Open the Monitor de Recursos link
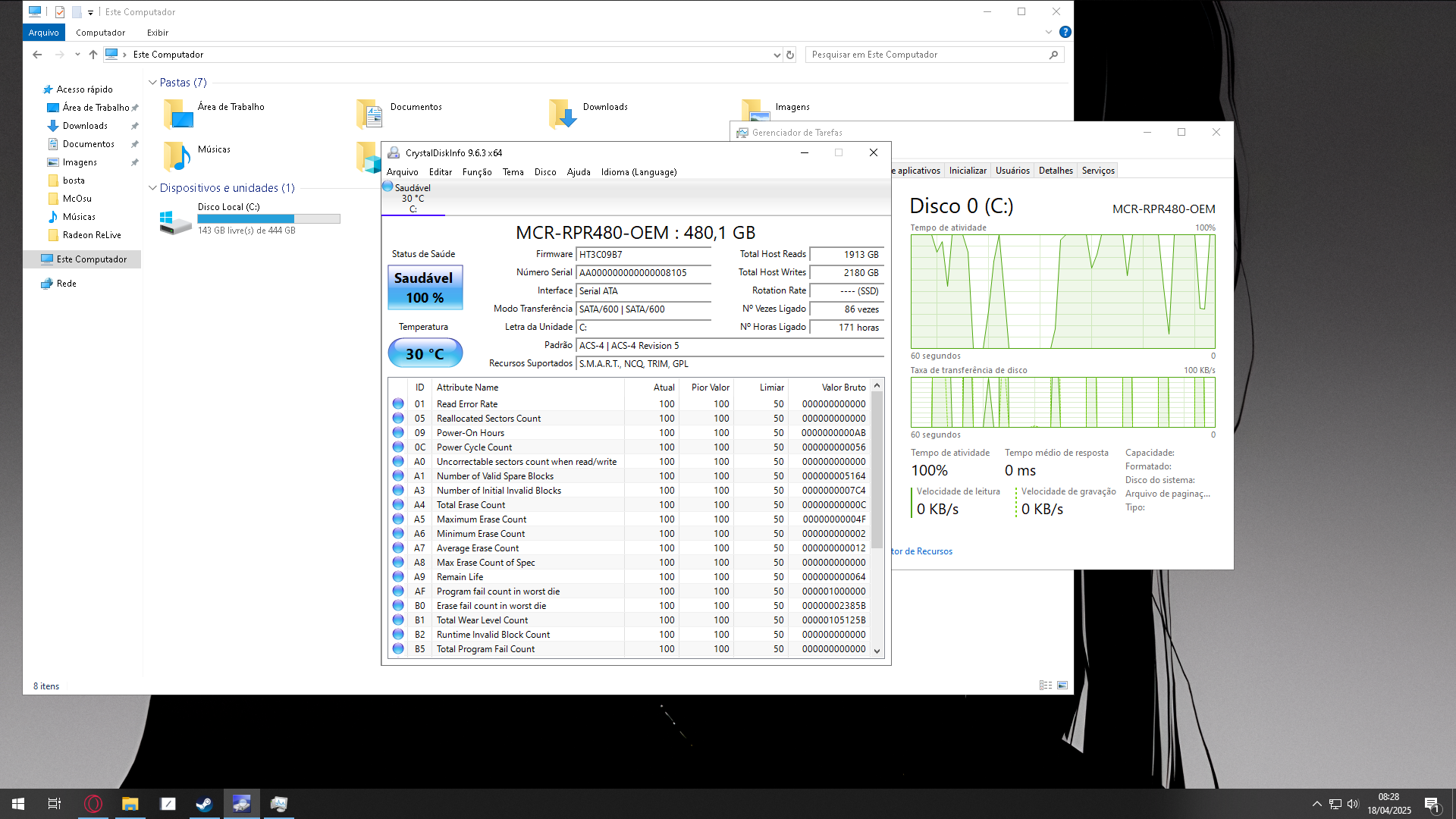 tap(922, 551)
